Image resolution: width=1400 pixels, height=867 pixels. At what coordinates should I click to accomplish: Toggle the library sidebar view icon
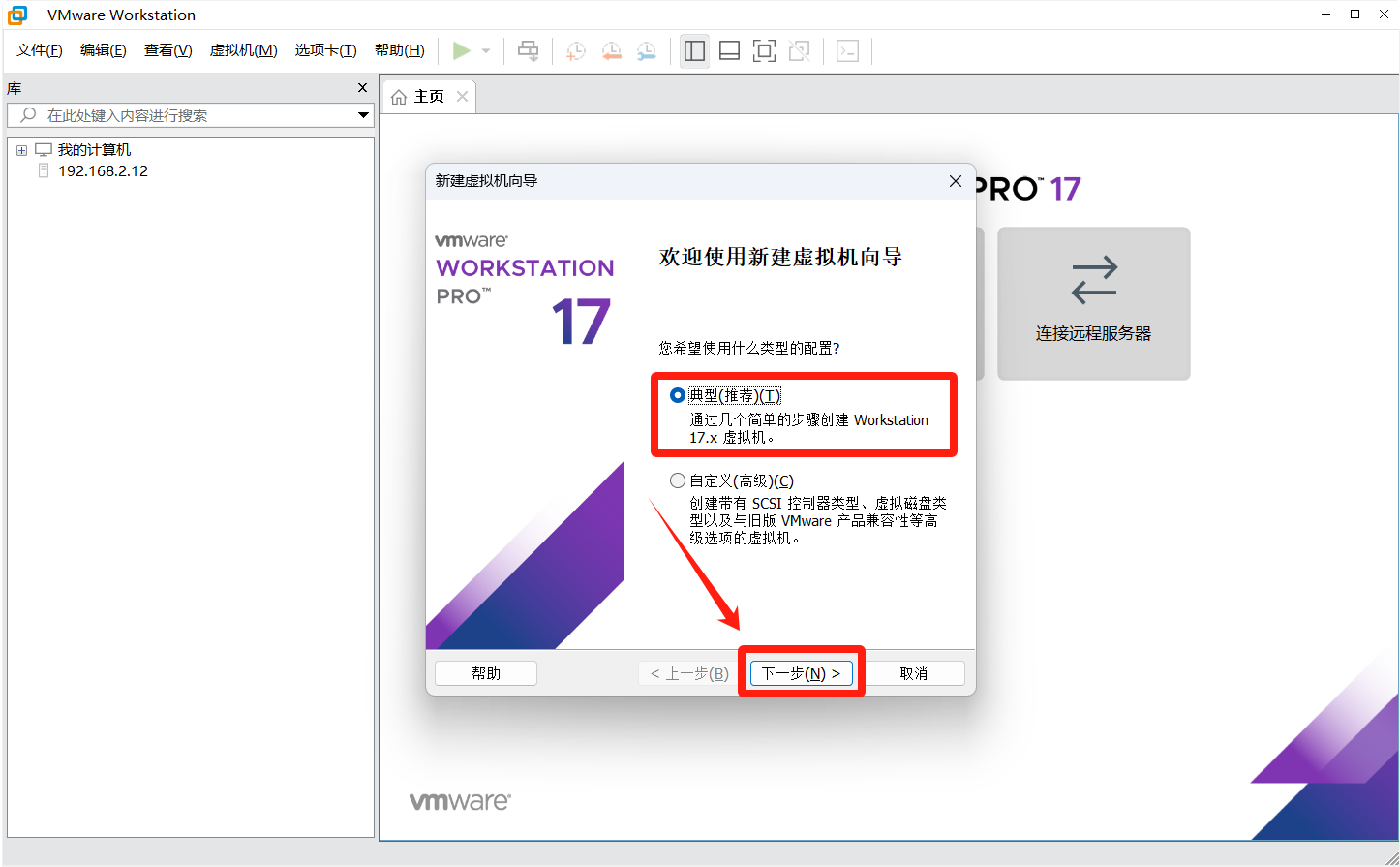click(694, 50)
